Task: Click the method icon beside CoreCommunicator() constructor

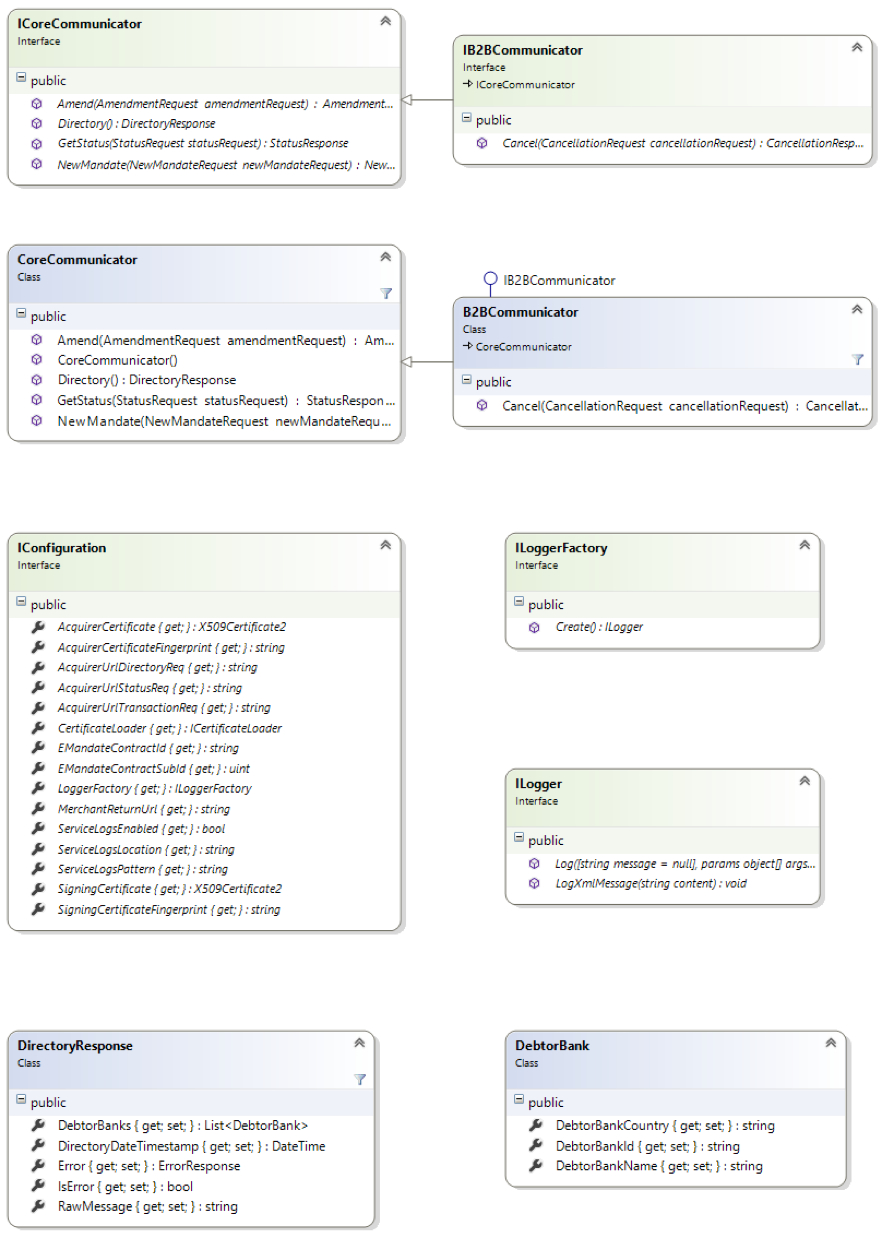Action: tap(37, 360)
